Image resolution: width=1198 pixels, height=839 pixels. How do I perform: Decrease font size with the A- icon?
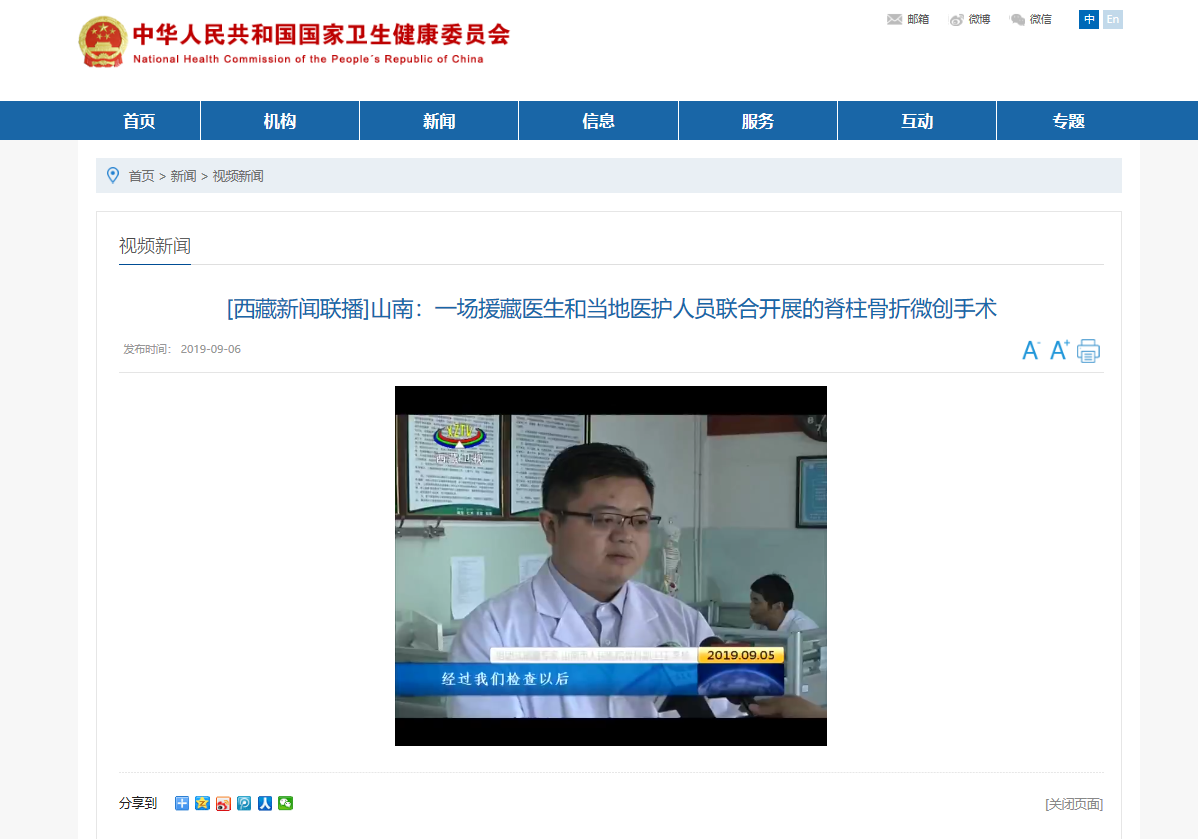pos(1031,351)
